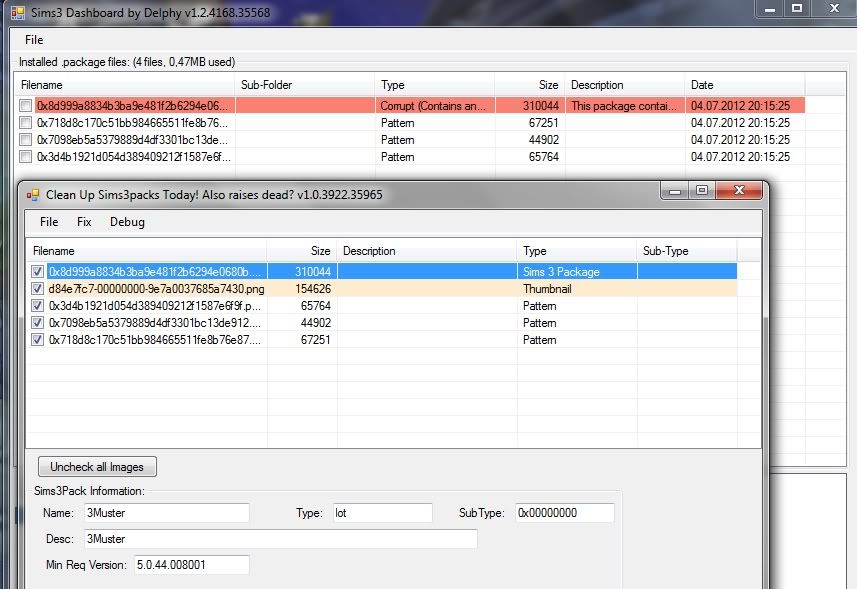This screenshot has width=857, height=589.
Task: Sort Dashboard list by Date column header
Action: tap(744, 85)
